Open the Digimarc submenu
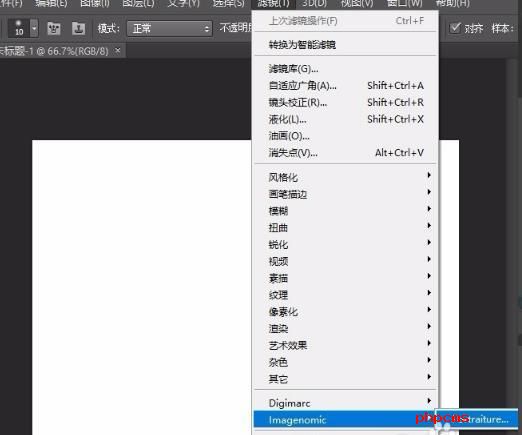522x435 pixels. click(x=345, y=403)
